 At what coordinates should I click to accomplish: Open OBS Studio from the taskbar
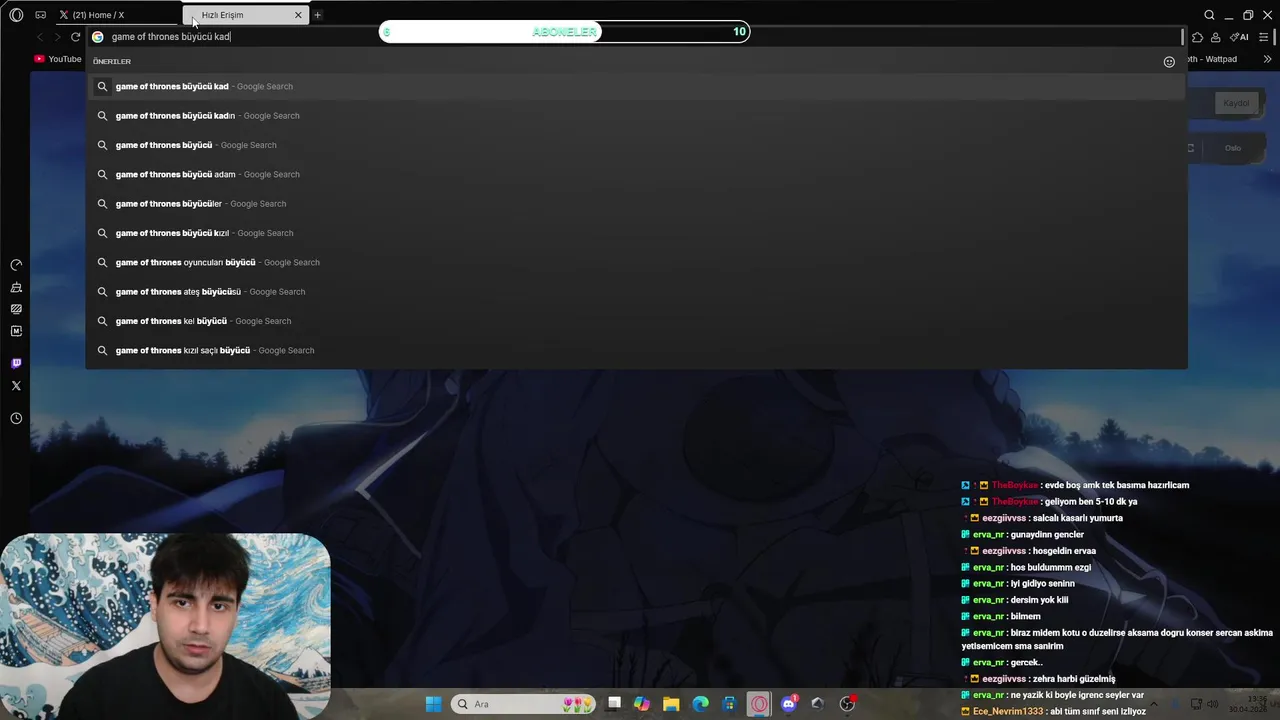(847, 704)
